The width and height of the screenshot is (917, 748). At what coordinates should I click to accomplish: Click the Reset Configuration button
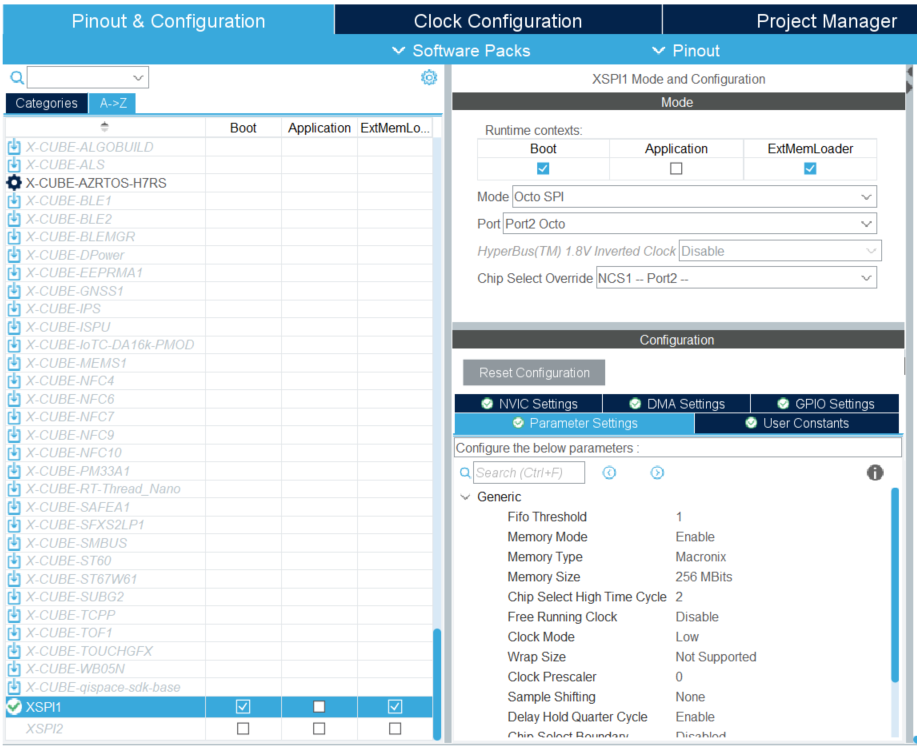534,373
